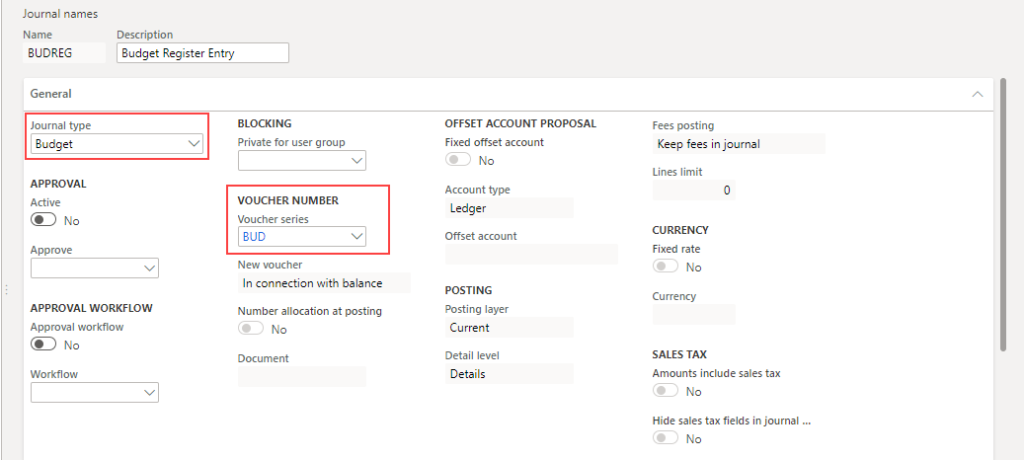Toggle the Currency Fixed rate switch
This screenshot has height=460, width=1024.
(665, 267)
